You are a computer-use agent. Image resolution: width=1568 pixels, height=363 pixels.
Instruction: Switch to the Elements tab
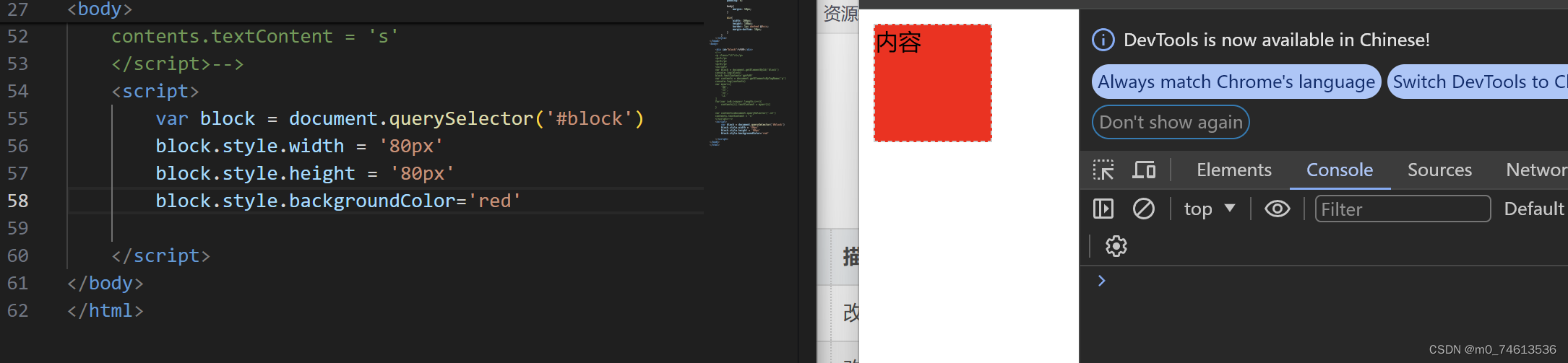1234,170
